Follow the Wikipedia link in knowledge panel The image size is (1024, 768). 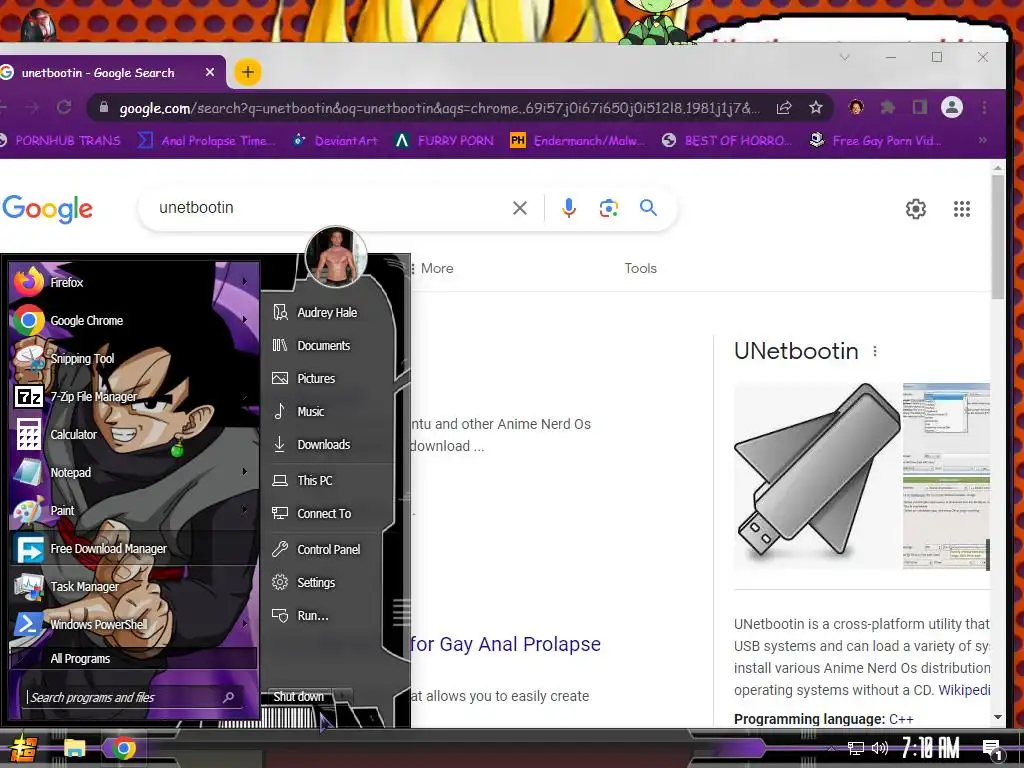[x=964, y=690]
